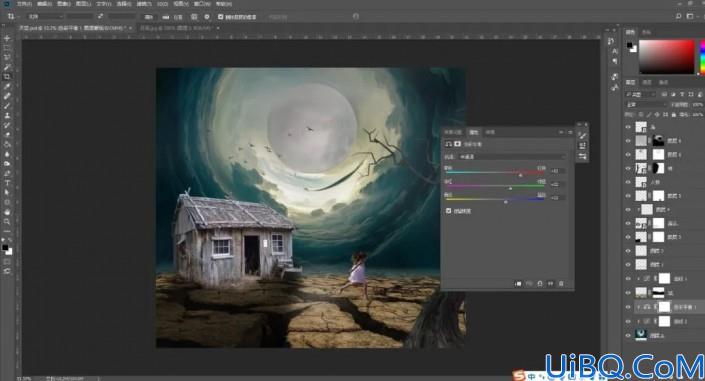Select the Blur tool

click(7, 154)
